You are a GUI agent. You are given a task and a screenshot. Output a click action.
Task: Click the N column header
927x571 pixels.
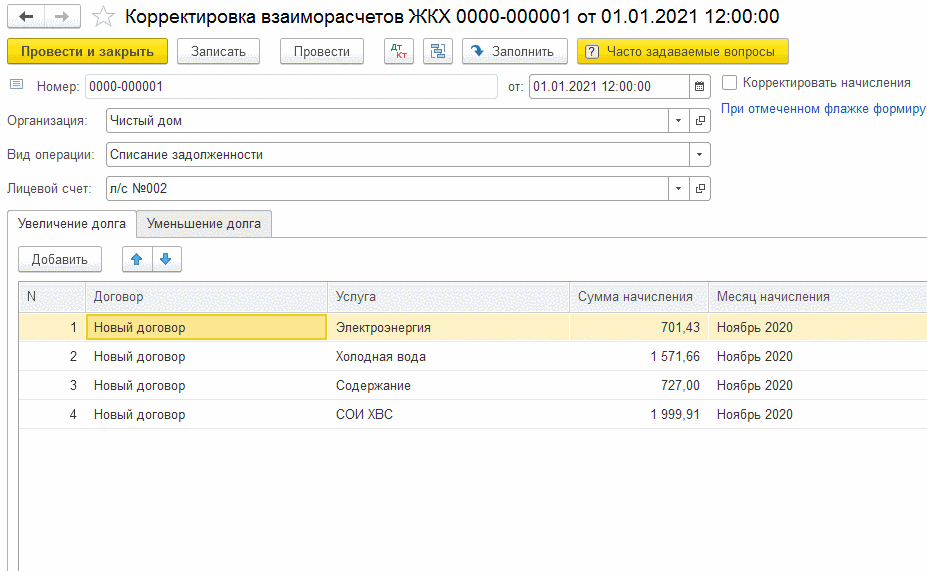click(x=52, y=297)
